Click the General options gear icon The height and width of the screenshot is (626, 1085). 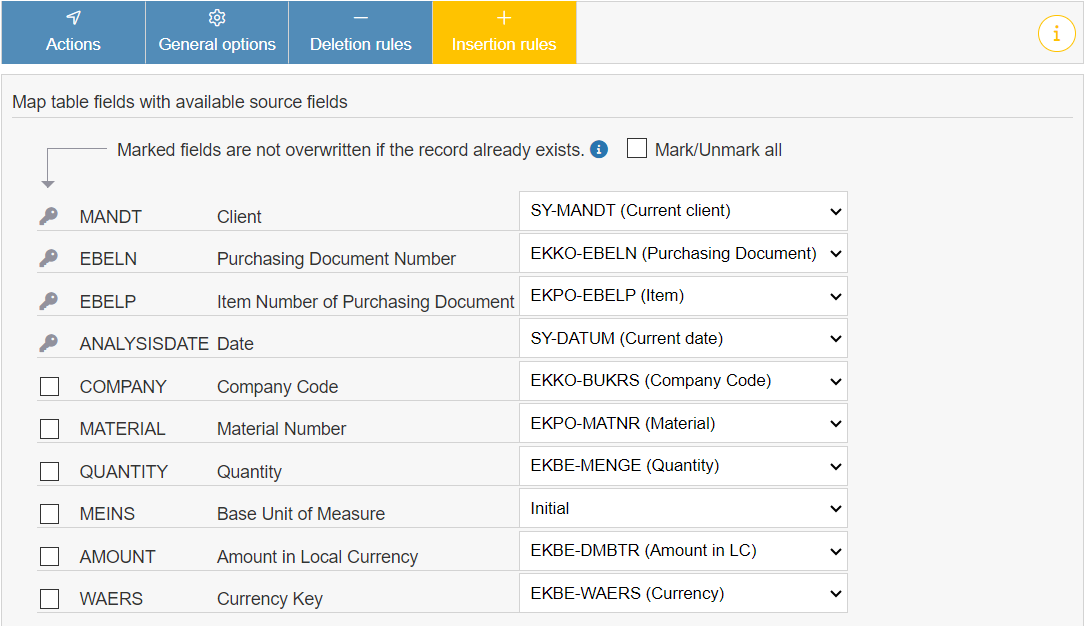point(216,16)
